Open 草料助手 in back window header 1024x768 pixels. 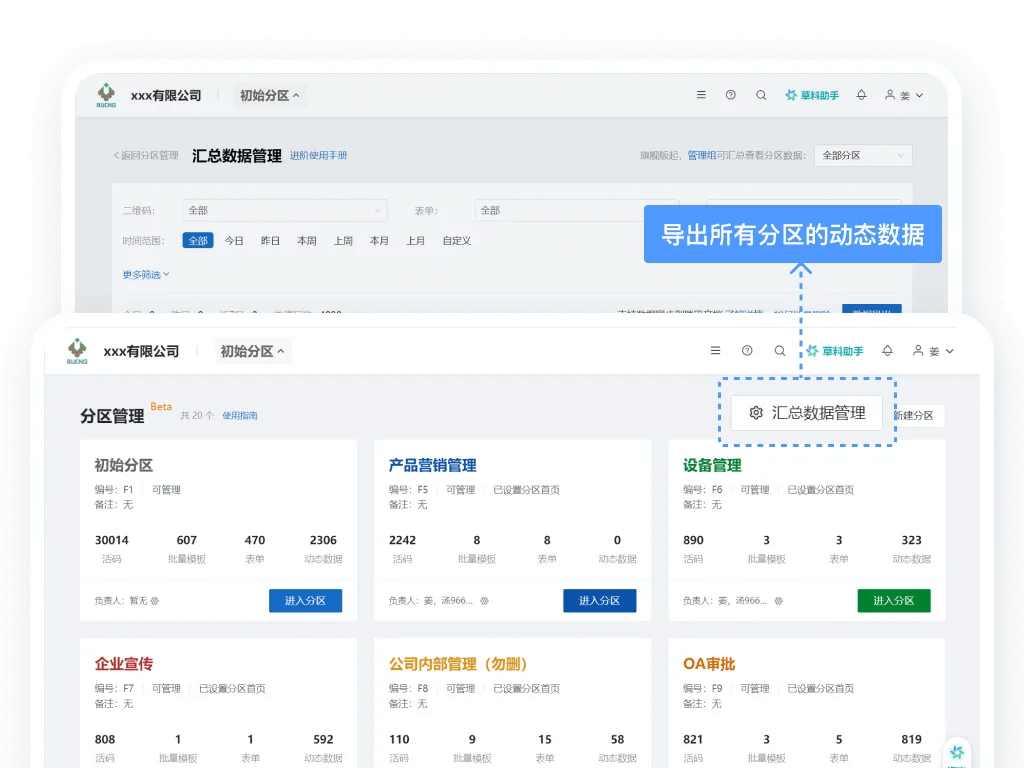tap(812, 95)
